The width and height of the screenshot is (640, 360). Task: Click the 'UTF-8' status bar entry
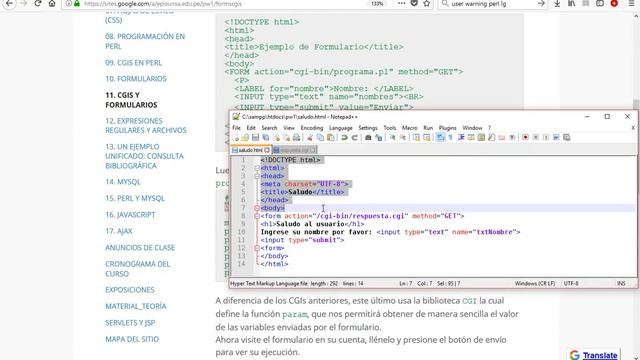(571, 283)
